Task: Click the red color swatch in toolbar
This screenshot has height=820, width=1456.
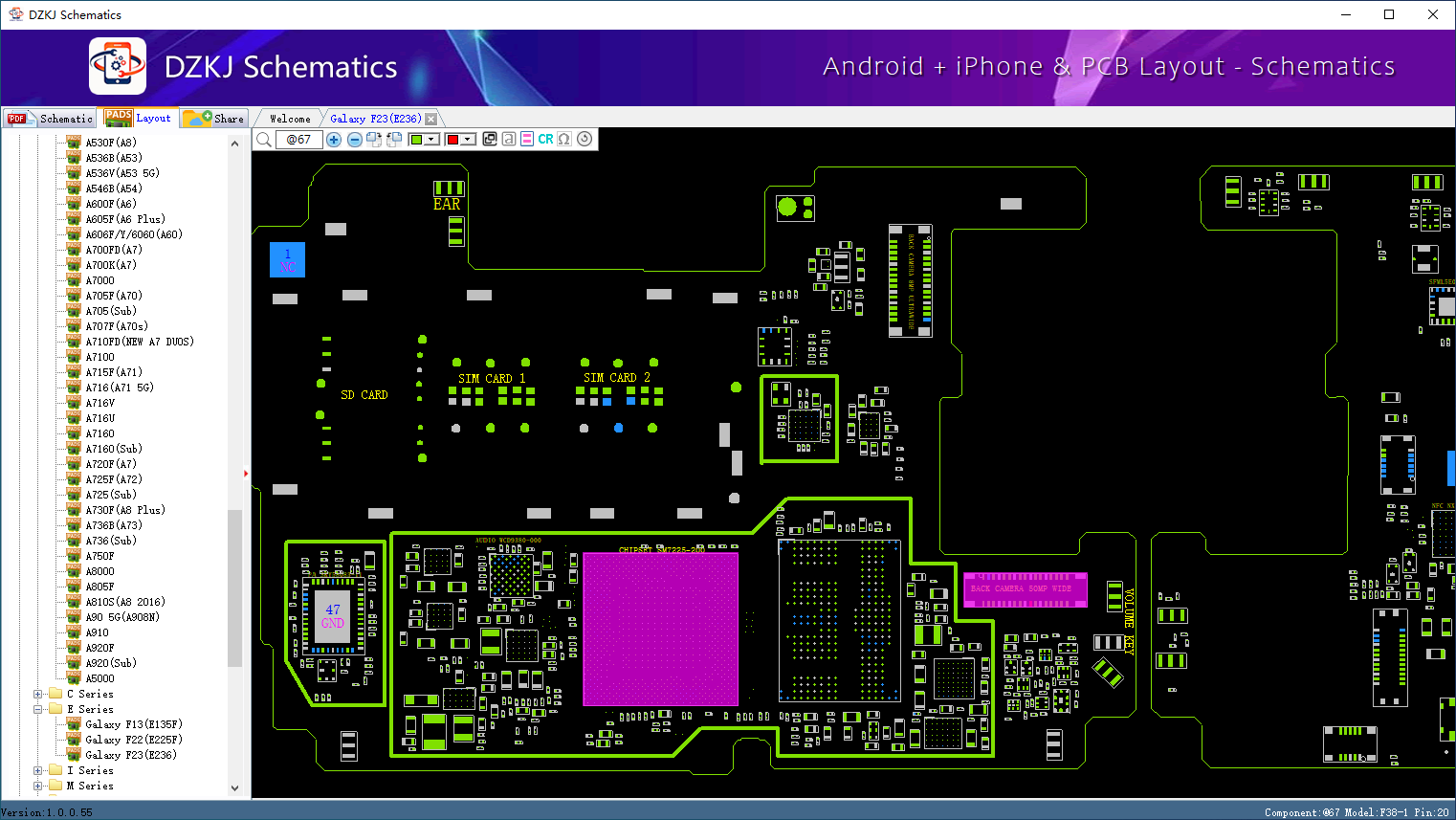Action: [452, 140]
